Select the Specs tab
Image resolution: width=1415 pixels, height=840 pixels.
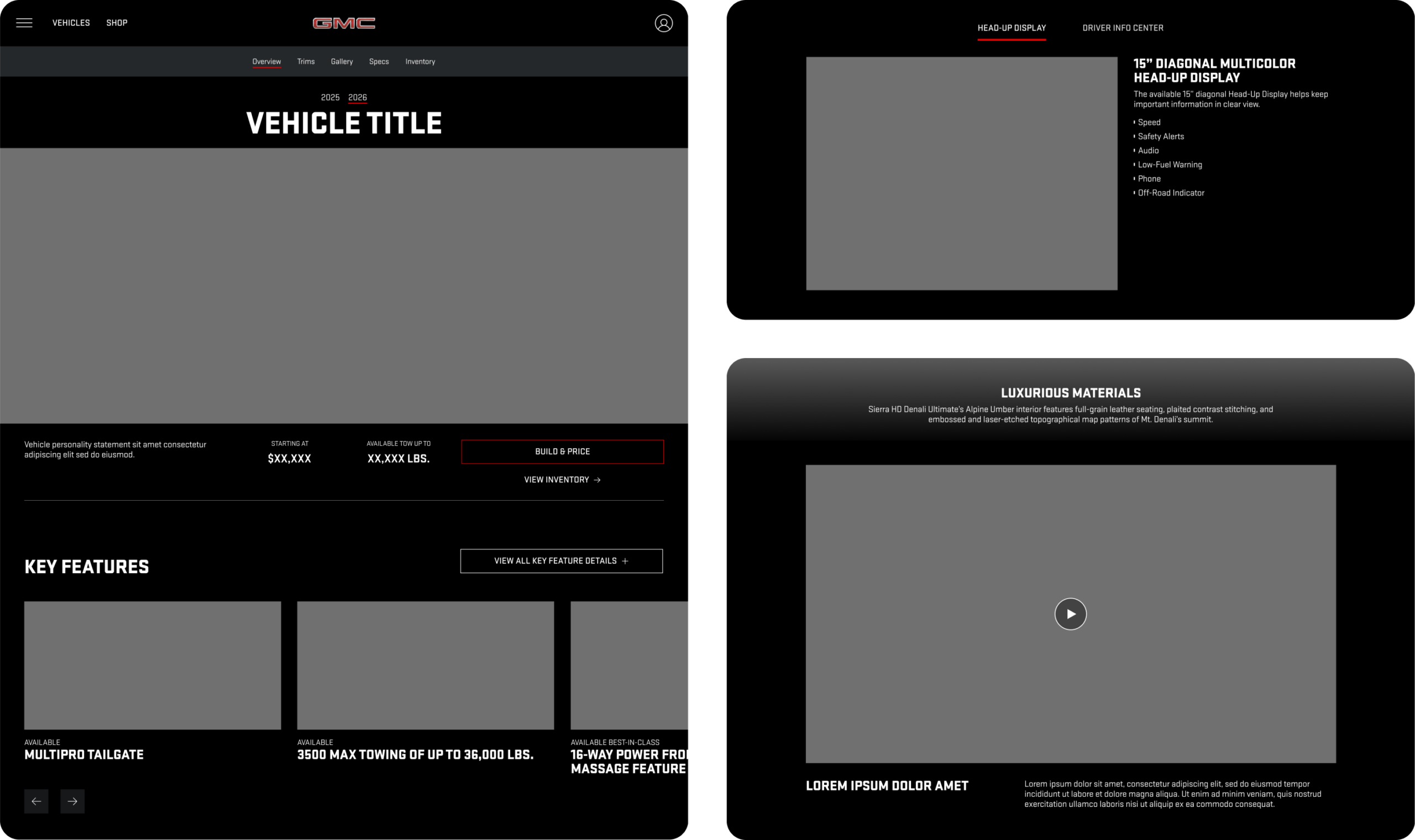click(379, 62)
